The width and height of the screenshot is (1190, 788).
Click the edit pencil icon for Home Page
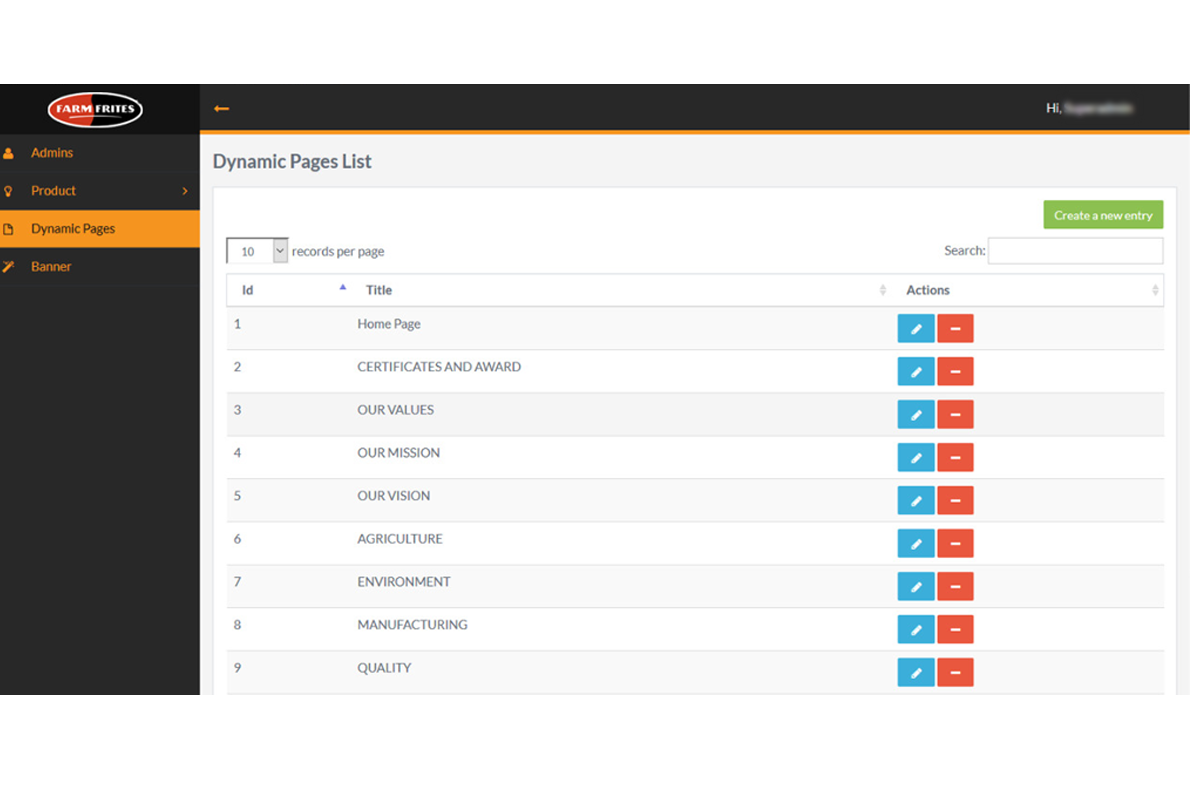click(x=915, y=328)
